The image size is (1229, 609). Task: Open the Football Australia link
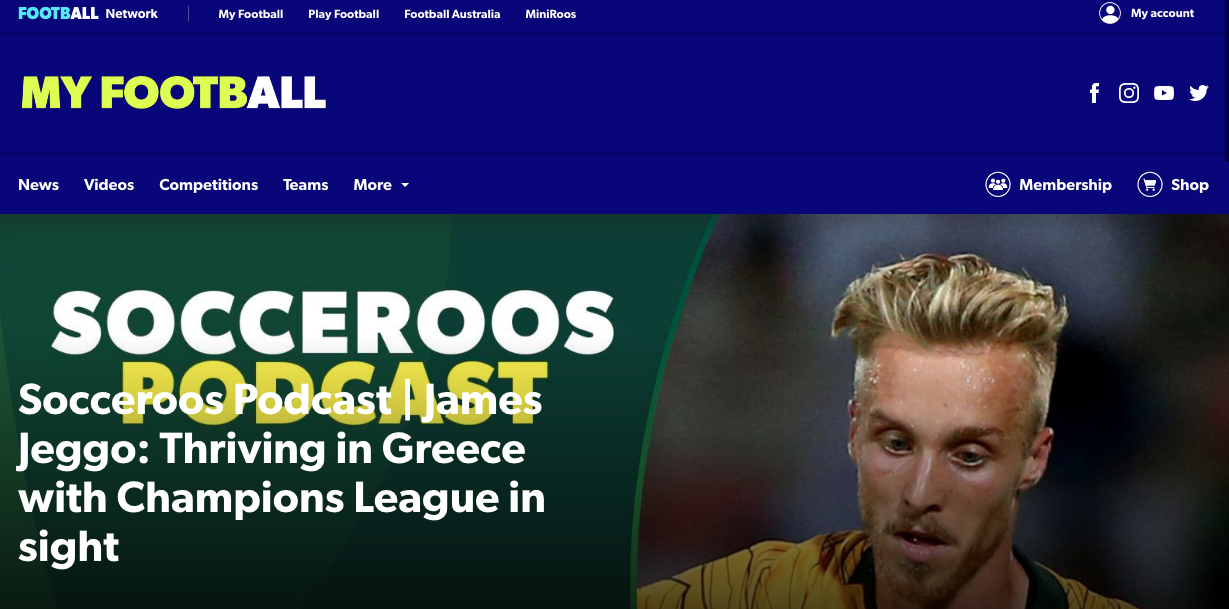452,14
